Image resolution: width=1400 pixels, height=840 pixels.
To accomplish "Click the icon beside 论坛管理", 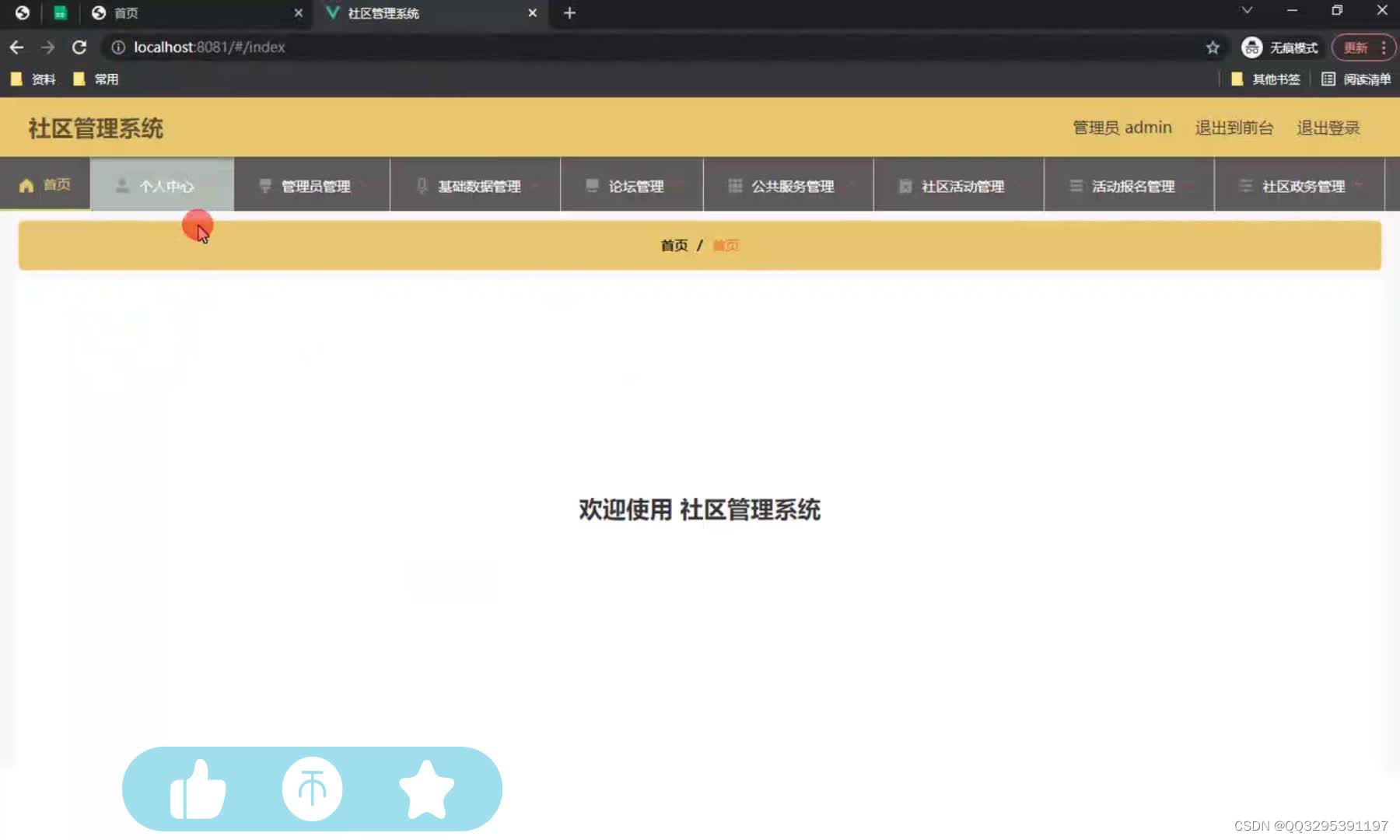I will [x=592, y=185].
